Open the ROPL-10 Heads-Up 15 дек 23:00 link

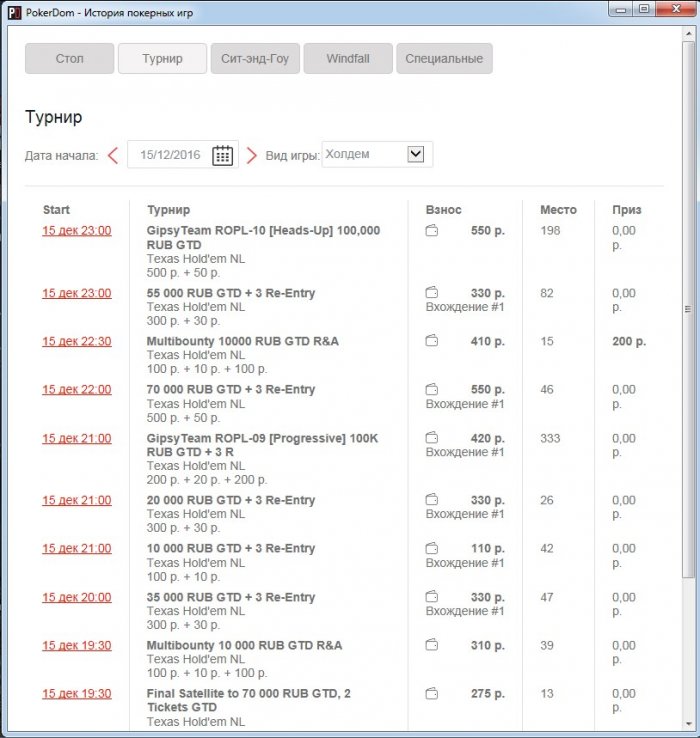point(77,231)
